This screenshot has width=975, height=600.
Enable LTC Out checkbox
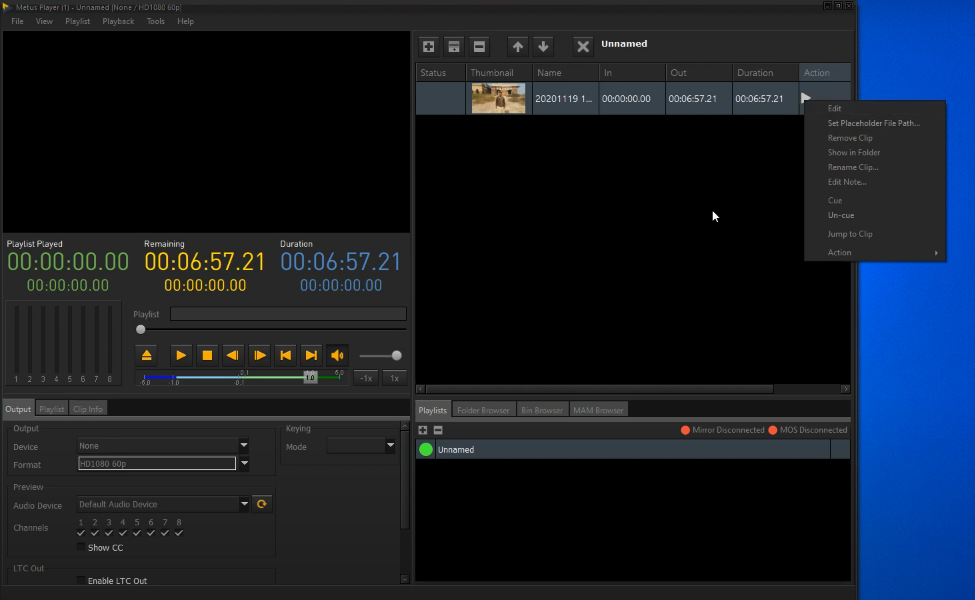(x=81, y=580)
